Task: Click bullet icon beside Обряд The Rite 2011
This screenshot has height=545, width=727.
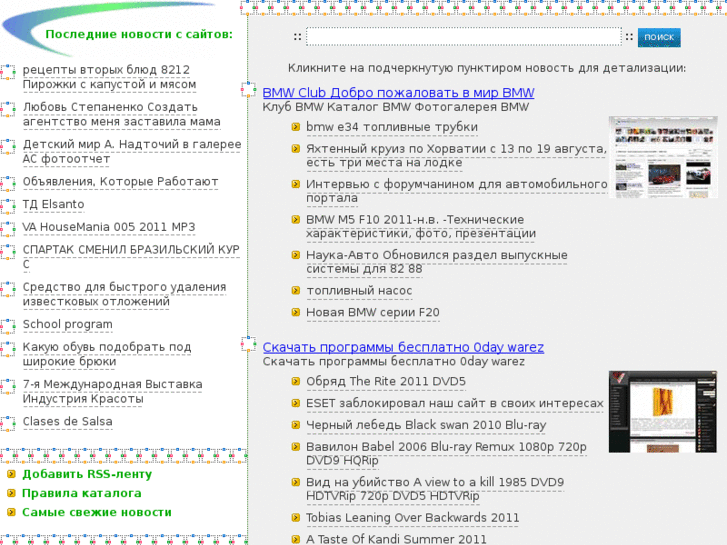Action: coord(296,381)
